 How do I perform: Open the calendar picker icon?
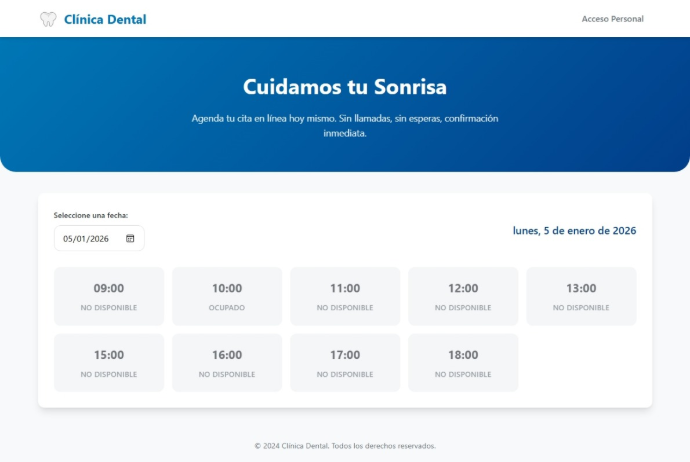(x=130, y=238)
